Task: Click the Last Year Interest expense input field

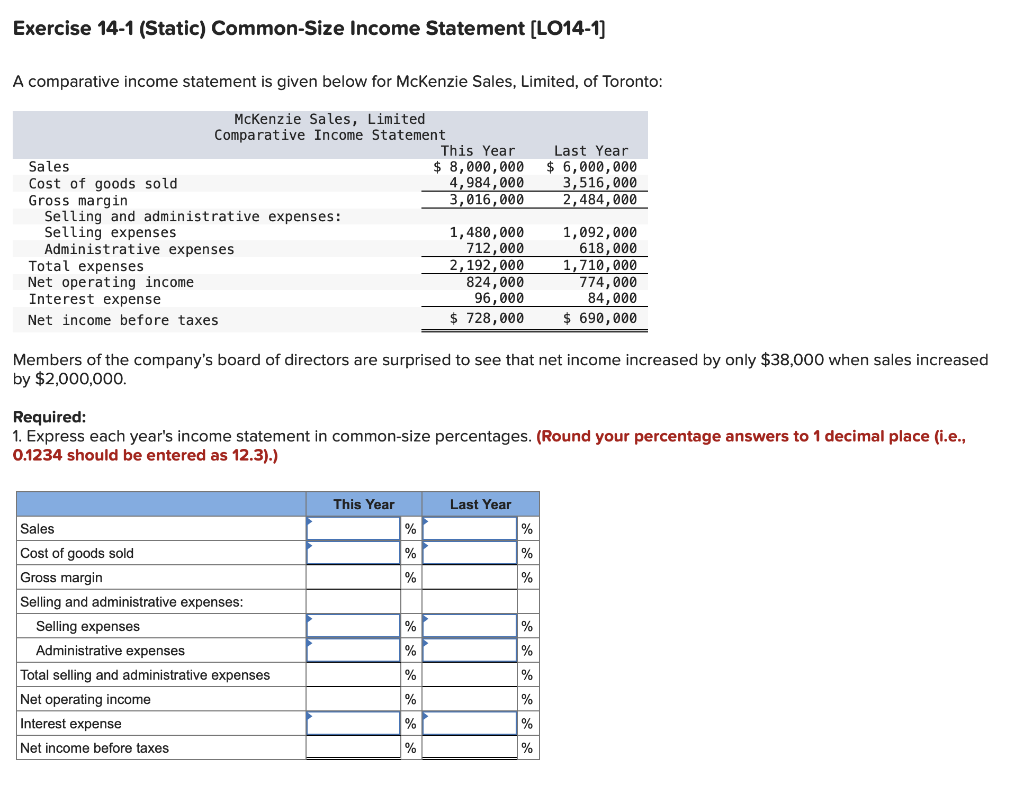Action: [469, 723]
